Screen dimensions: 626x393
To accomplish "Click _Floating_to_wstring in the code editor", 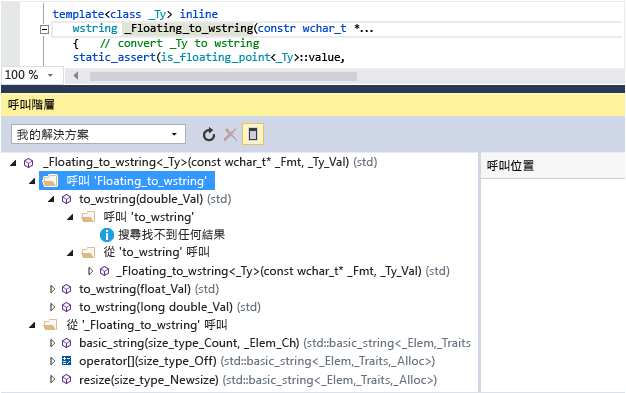I will click(188, 28).
